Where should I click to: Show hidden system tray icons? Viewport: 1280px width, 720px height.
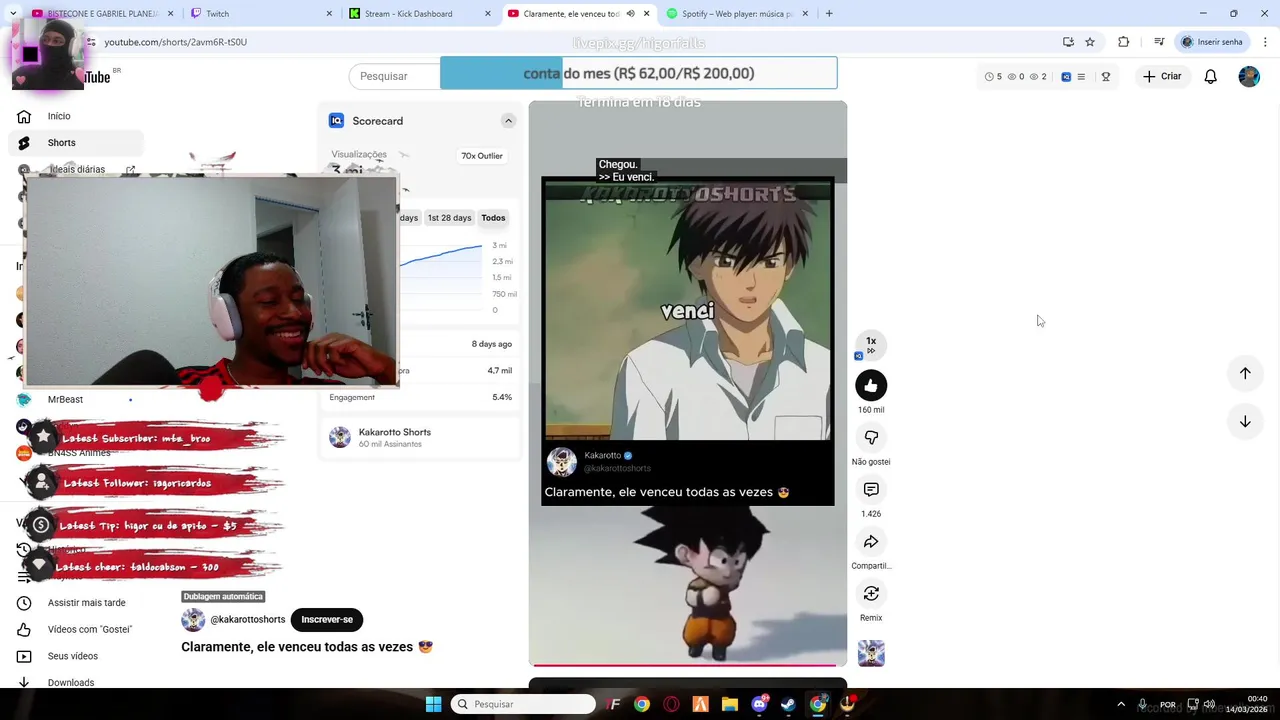(1121, 704)
